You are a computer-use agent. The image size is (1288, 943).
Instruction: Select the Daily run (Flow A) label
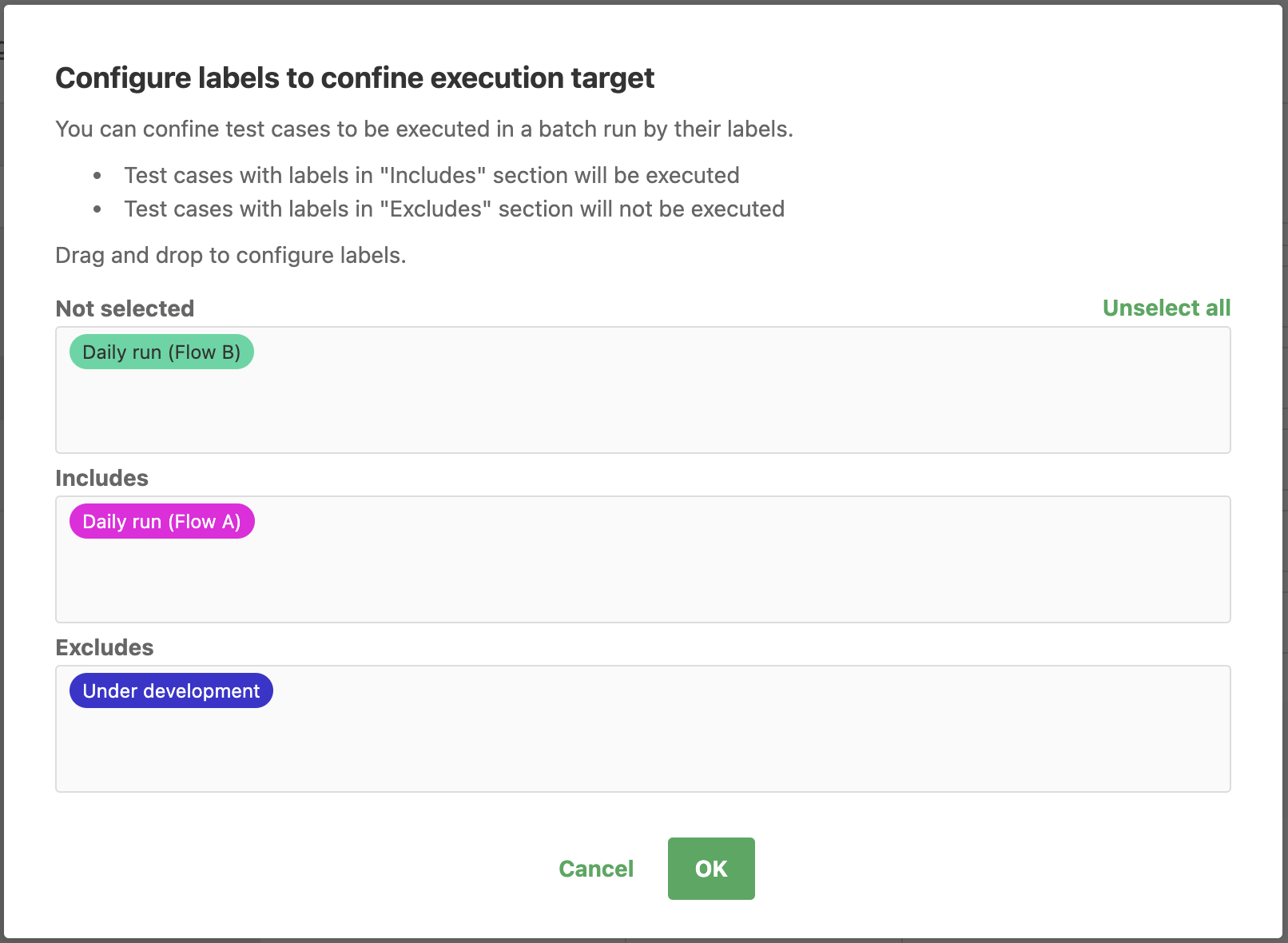tap(161, 521)
